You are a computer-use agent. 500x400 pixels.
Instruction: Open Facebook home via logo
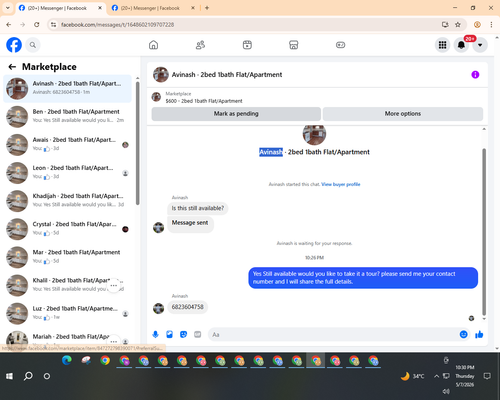(x=14, y=45)
